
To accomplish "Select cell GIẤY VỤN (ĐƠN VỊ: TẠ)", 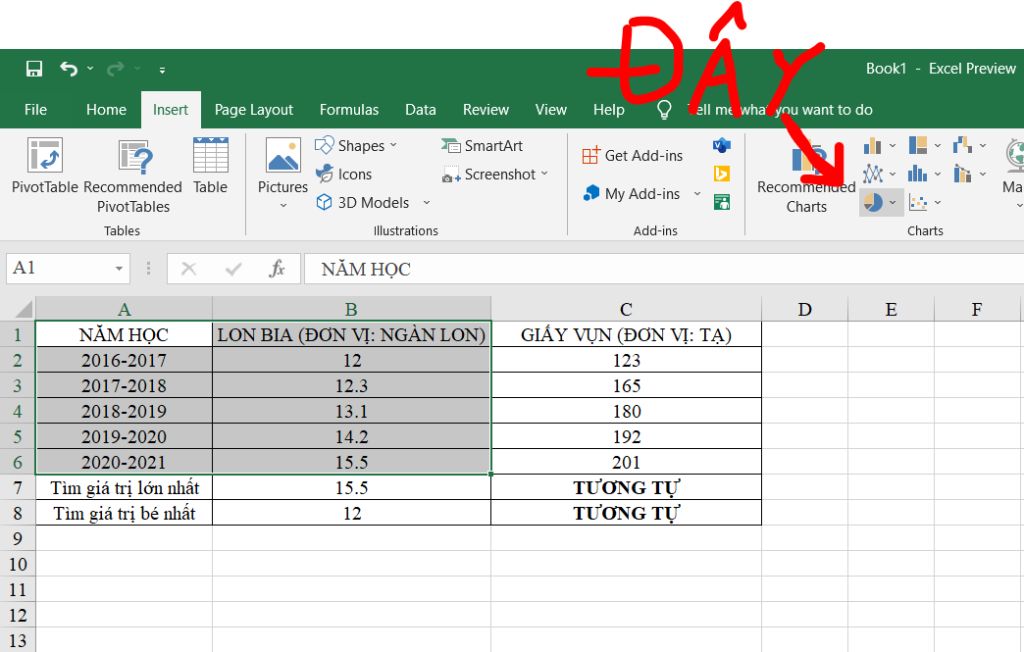I will pos(626,334).
